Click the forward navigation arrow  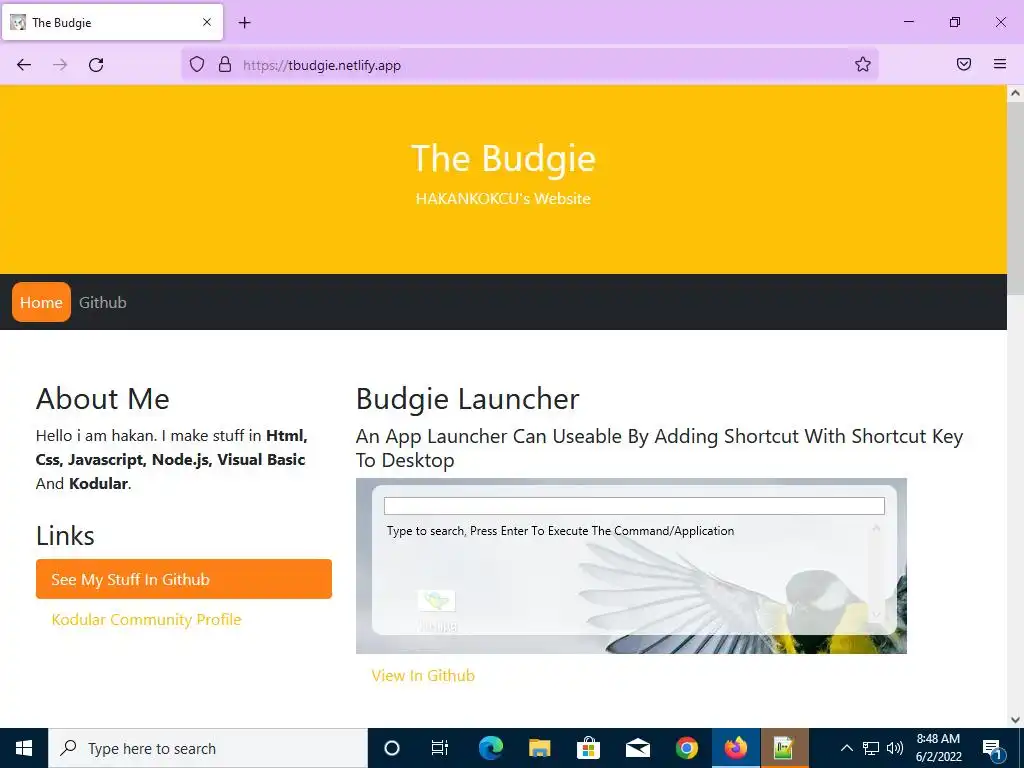[x=60, y=65]
